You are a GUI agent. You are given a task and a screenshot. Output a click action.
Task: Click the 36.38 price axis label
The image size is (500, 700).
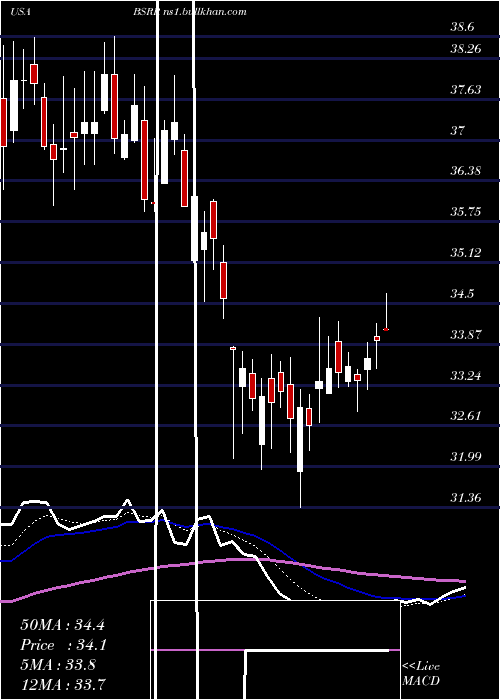click(466, 171)
